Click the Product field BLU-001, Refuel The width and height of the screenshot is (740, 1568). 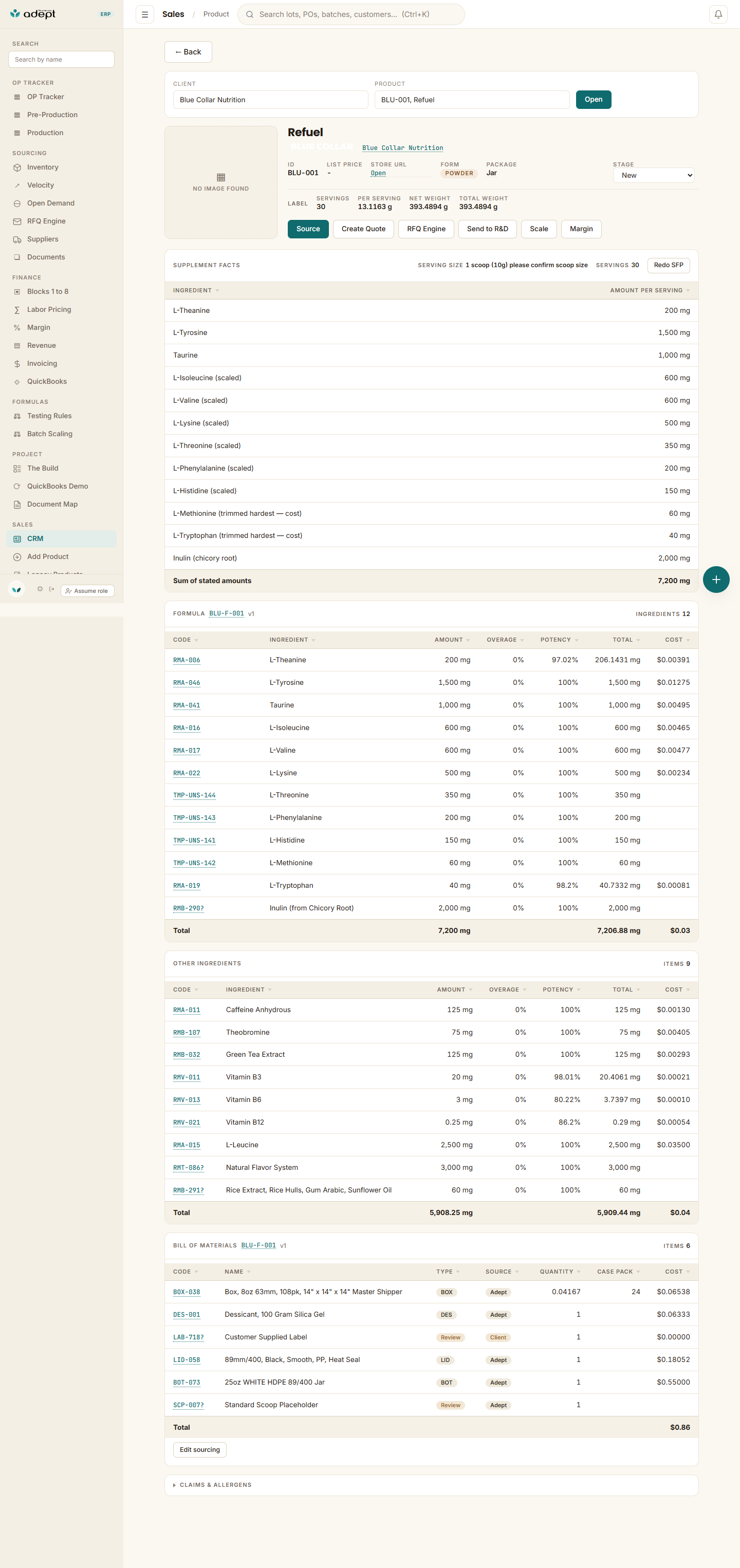(472, 100)
